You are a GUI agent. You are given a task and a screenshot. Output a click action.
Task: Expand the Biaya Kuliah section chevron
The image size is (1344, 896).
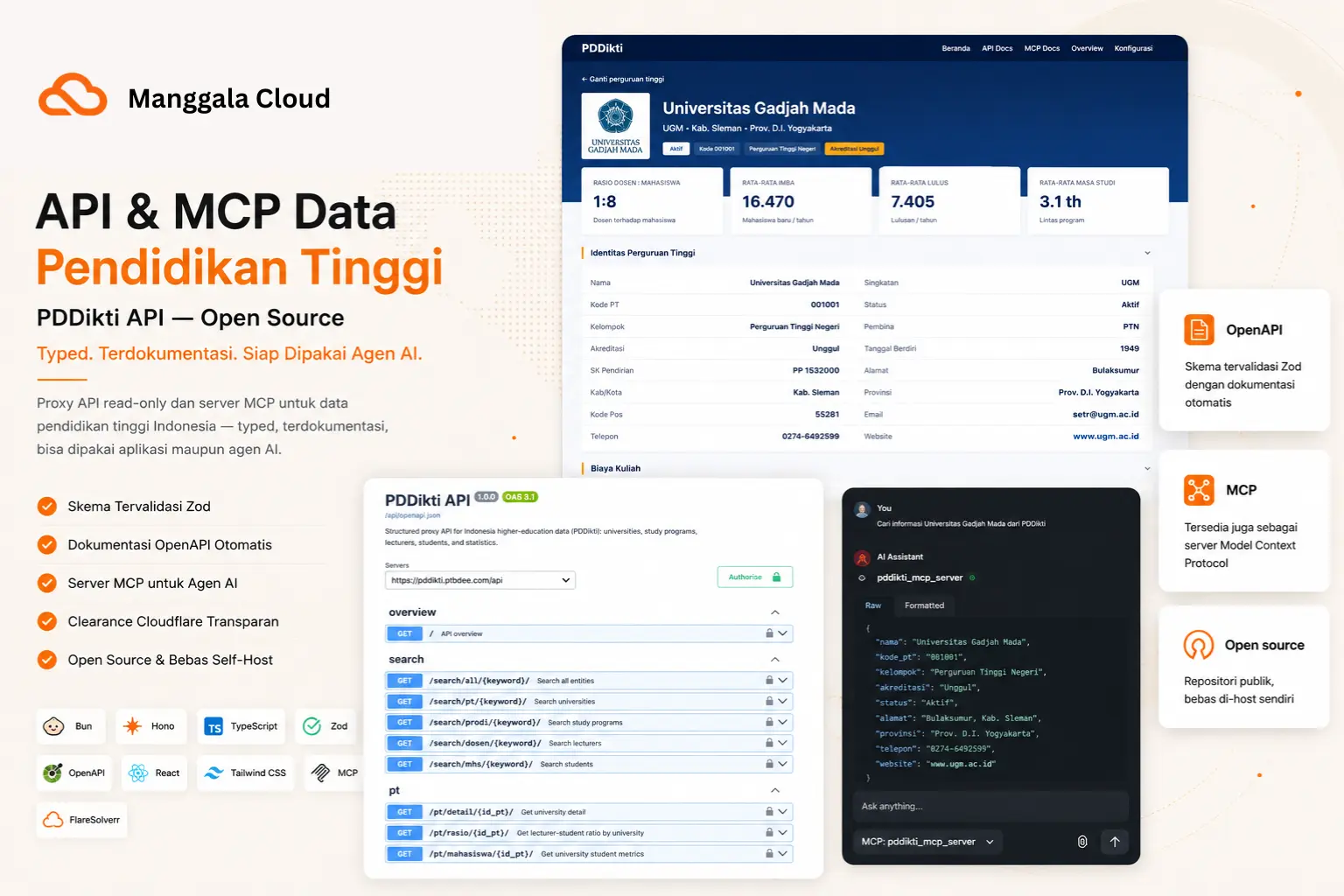click(x=1147, y=468)
